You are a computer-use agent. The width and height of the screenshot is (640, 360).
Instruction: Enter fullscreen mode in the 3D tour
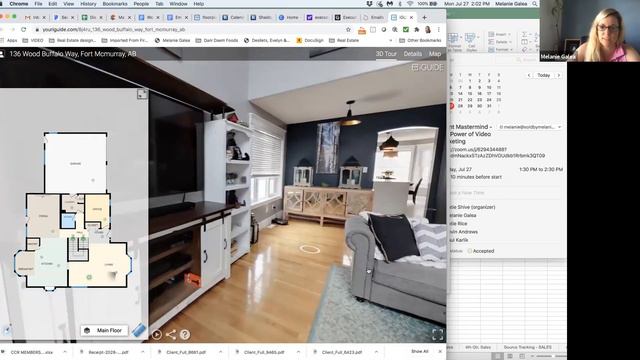click(x=438, y=335)
